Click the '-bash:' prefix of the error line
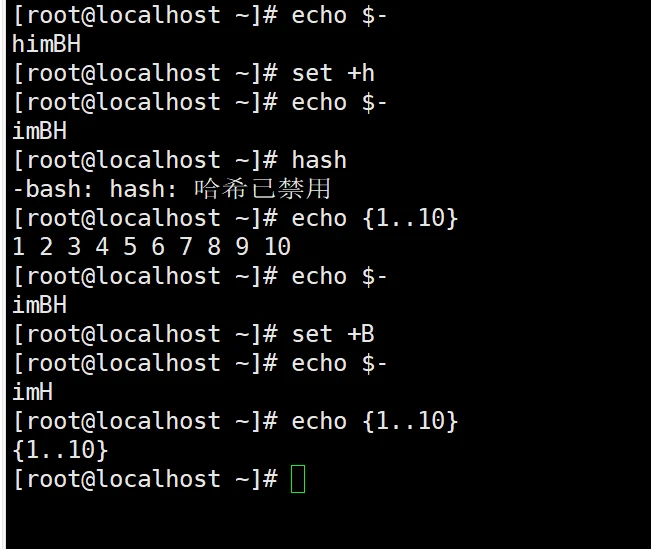Image resolution: width=651 pixels, height=549 pixels. coord(53,189)
